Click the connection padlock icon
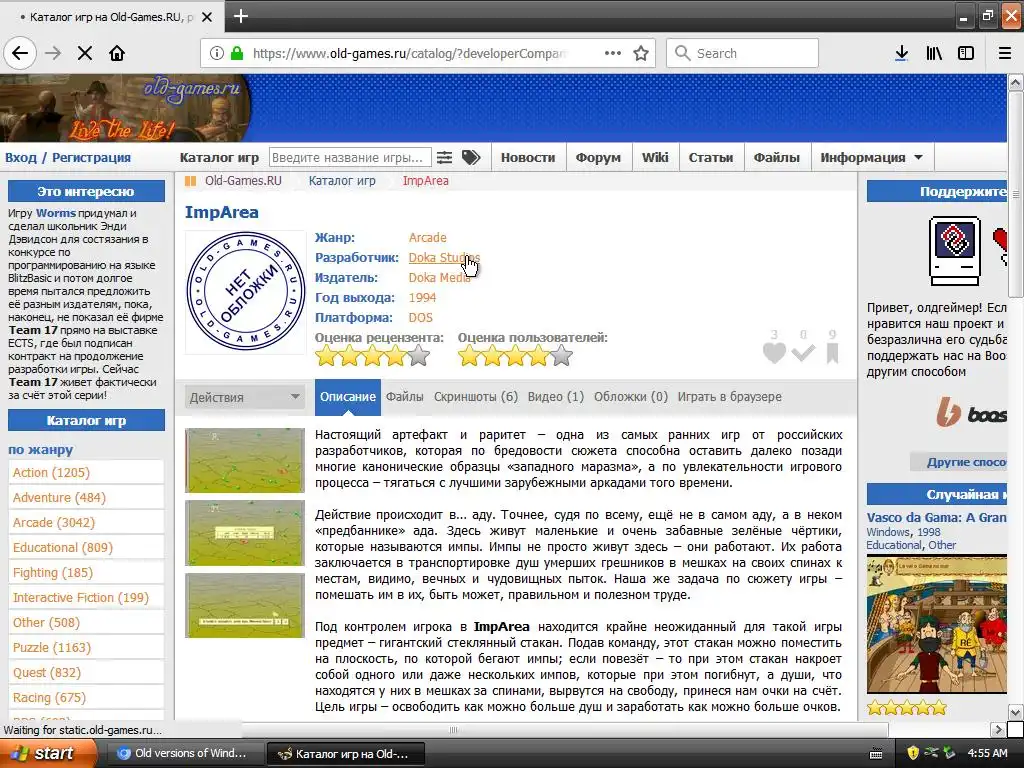 (x=237, y=53)
